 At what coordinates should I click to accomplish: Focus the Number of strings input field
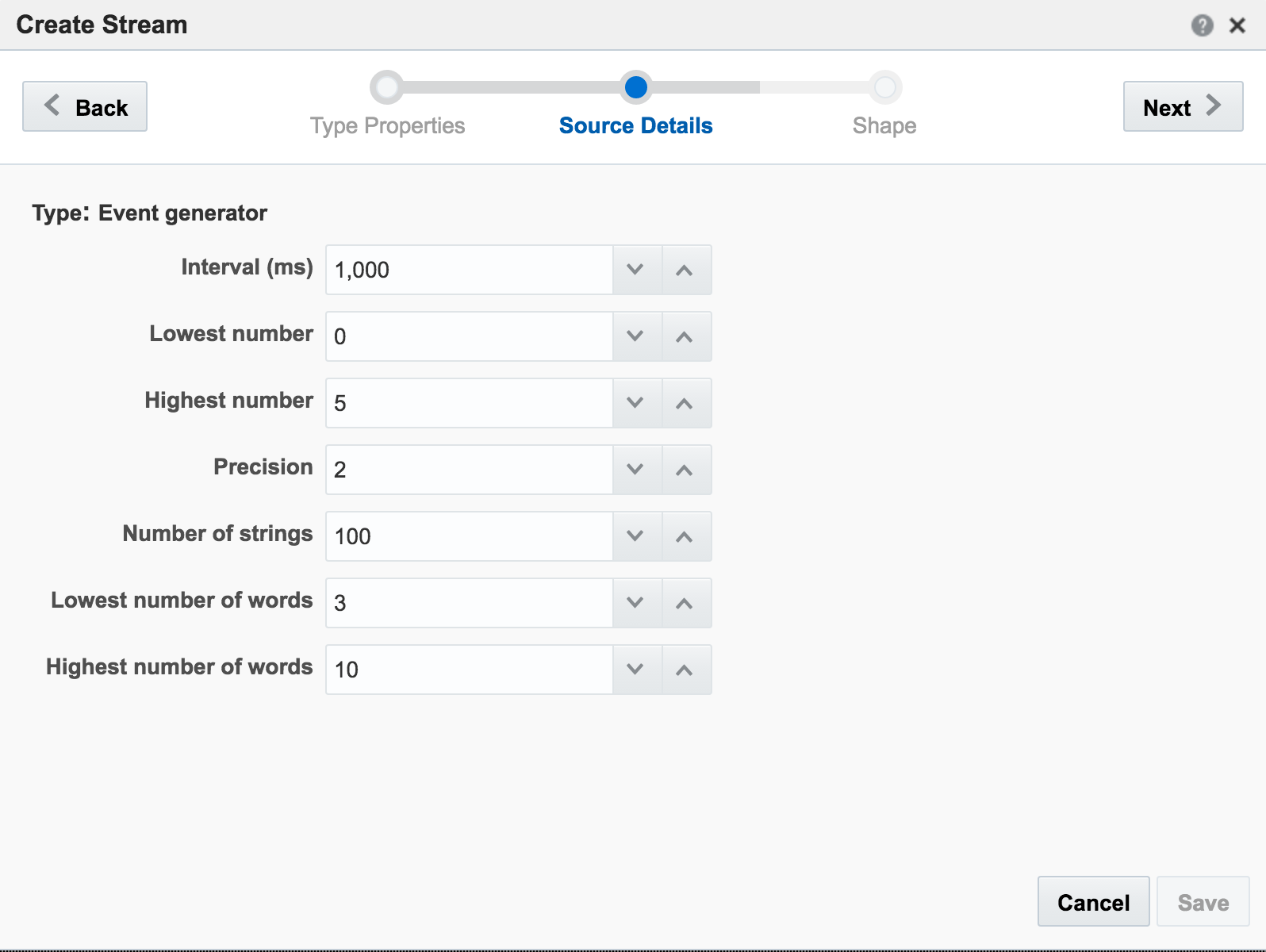tap(469, 536)
